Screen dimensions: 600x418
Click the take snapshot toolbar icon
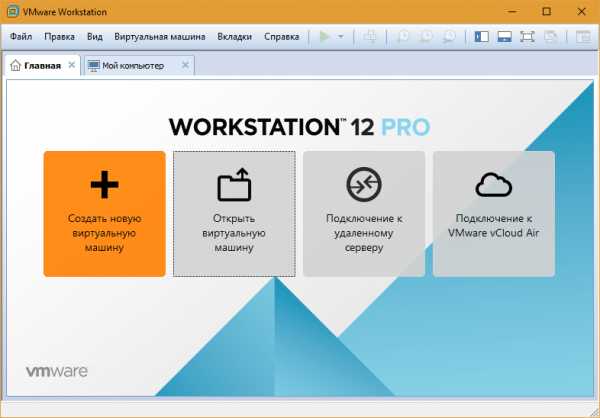(403, 37)
